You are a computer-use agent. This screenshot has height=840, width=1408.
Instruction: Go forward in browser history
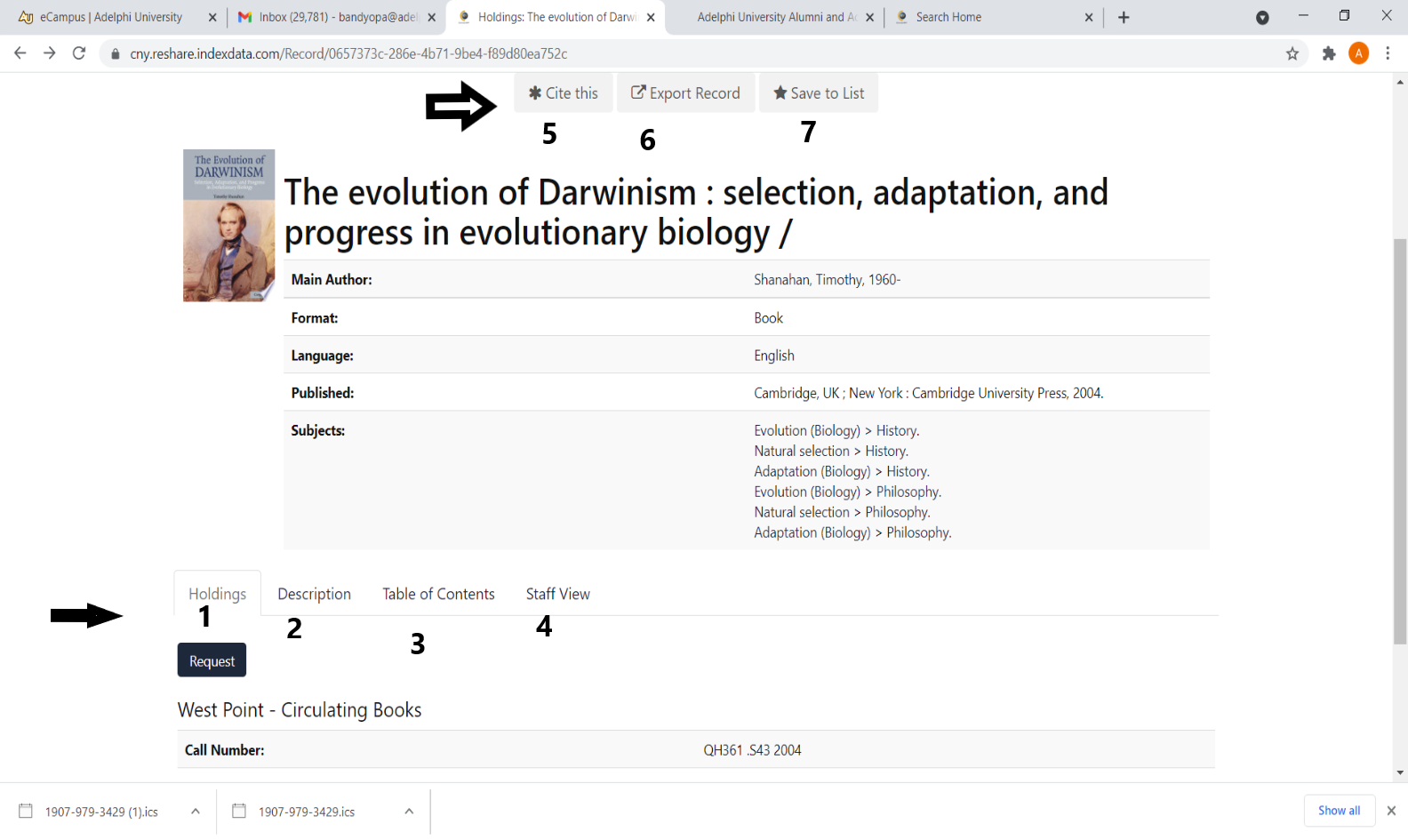(x=50, y=53)
